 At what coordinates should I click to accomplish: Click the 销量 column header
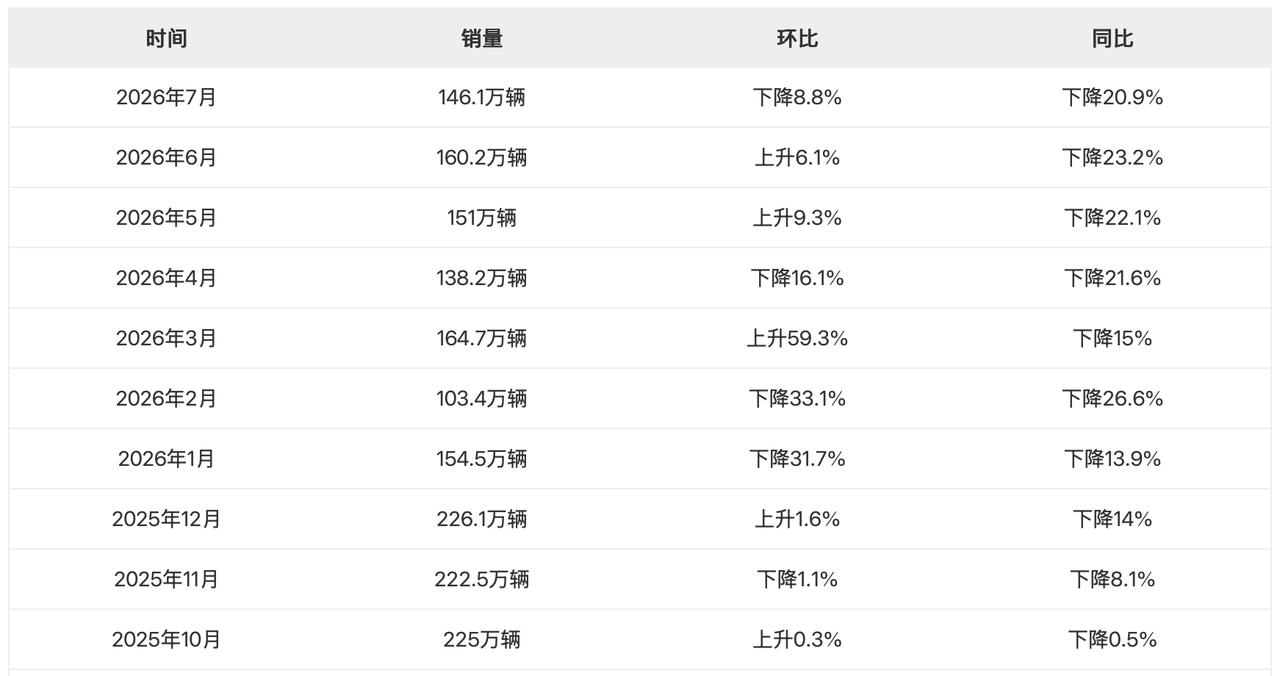tap(482, 39)
